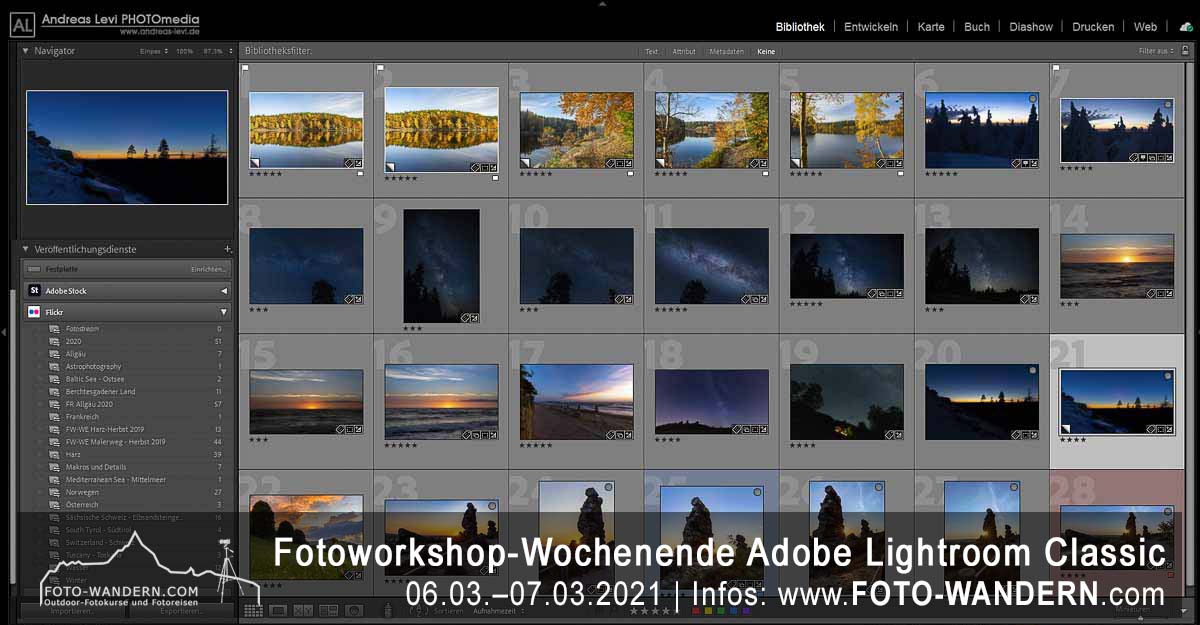Open the Drucken module
Screen dimensions: 1200x625
(x=1093, y=27)
